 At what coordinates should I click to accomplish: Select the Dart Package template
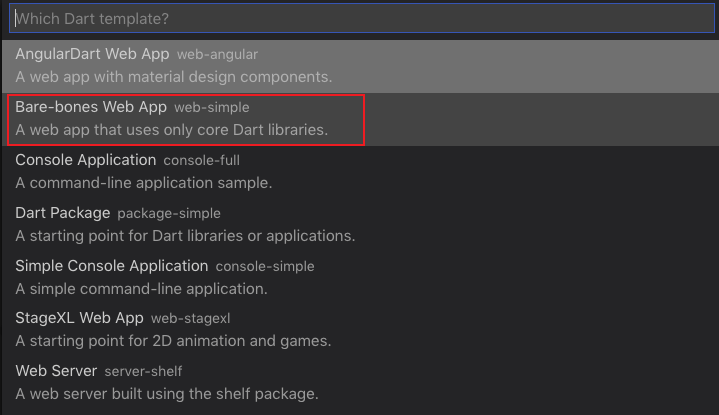click(x=360, y=225)
